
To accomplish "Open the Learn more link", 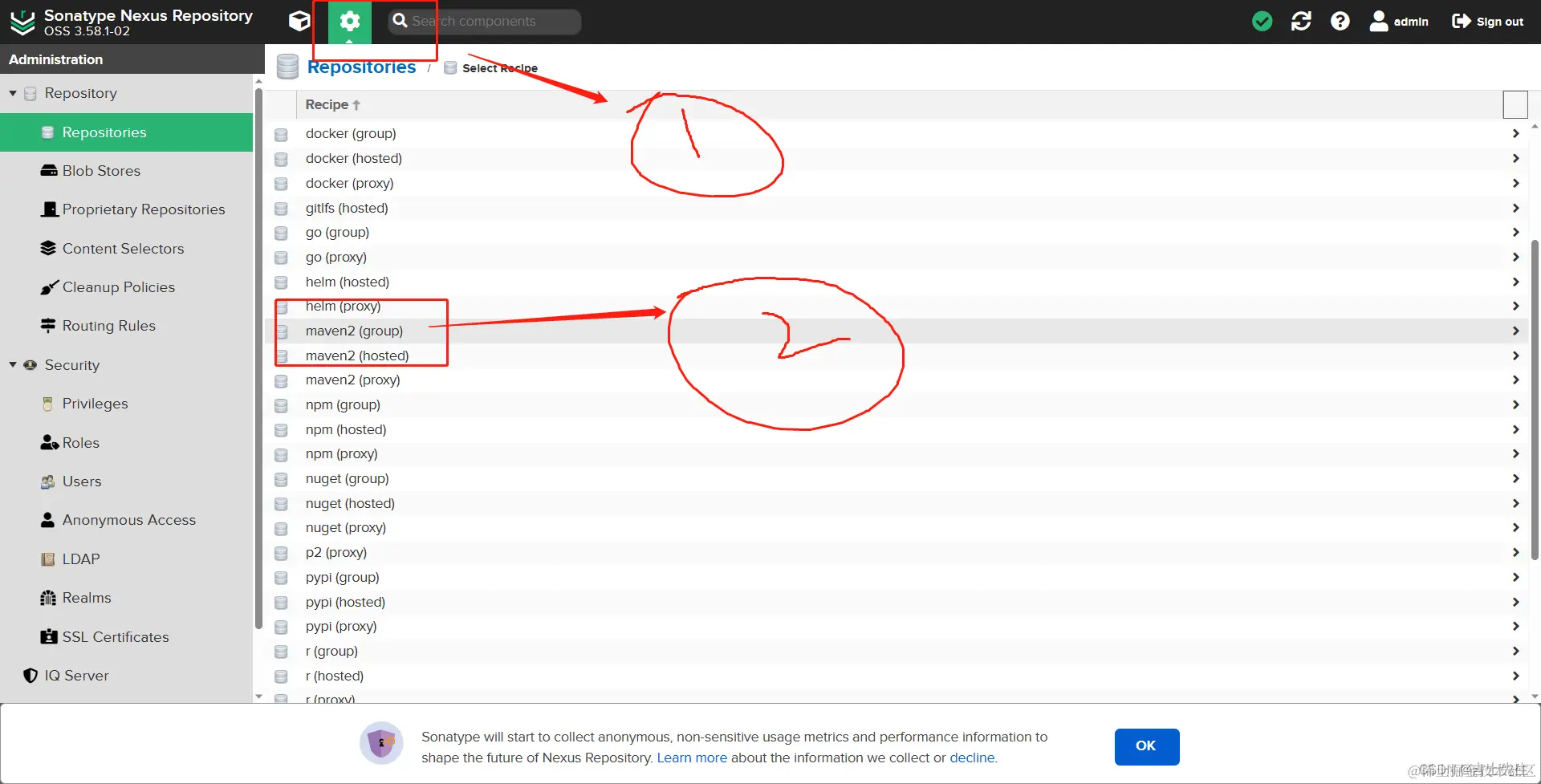I will (692, 758).
